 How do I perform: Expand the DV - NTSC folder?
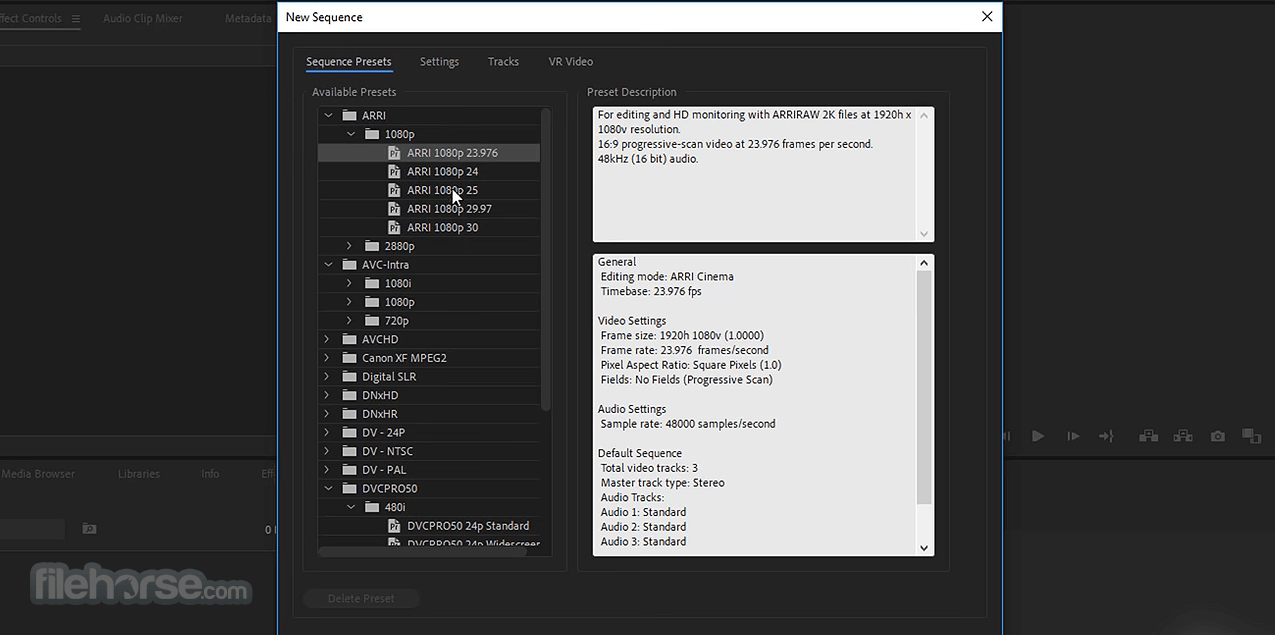tap(327, 451)
